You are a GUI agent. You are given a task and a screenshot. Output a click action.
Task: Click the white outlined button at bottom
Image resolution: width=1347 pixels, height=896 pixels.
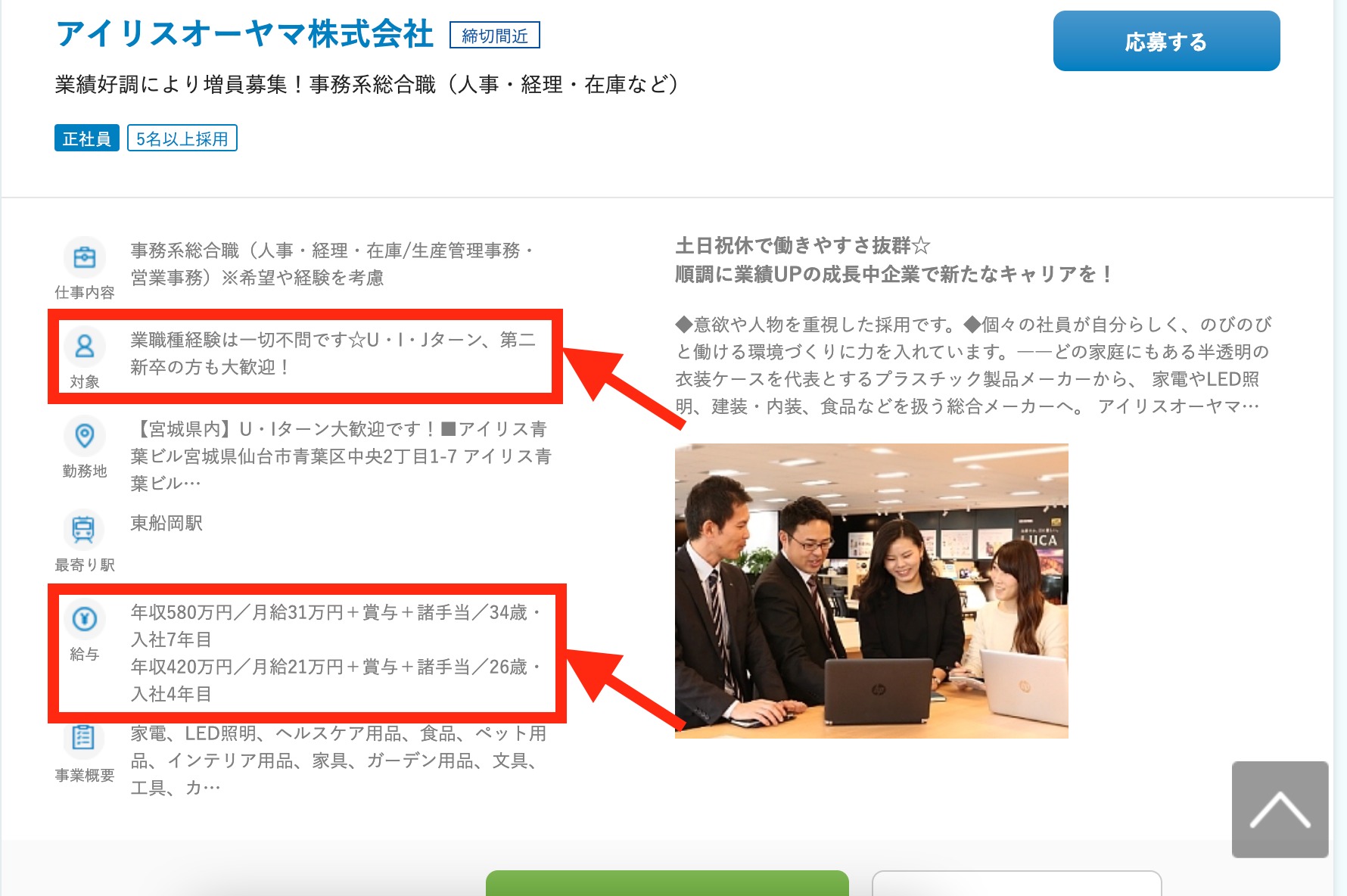[x=1016, y=883]
